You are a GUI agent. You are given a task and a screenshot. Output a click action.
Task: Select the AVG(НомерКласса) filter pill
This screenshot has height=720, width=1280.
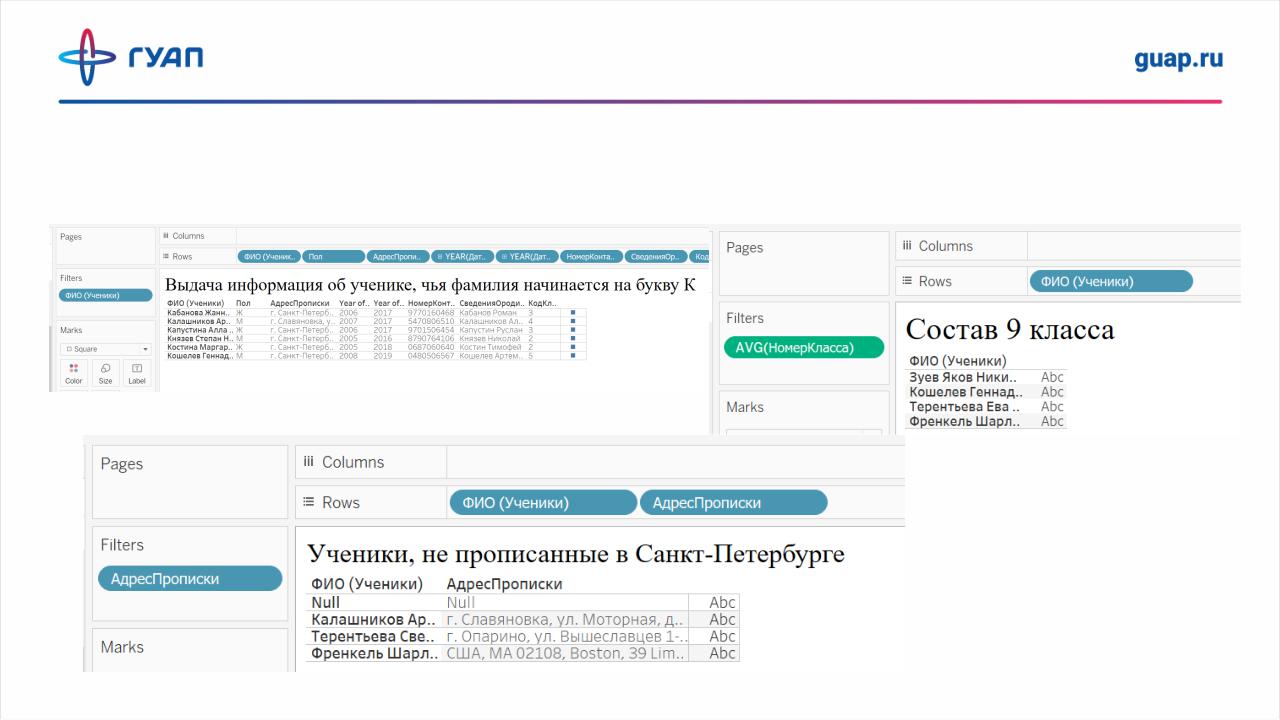click(x=803, y=348)
